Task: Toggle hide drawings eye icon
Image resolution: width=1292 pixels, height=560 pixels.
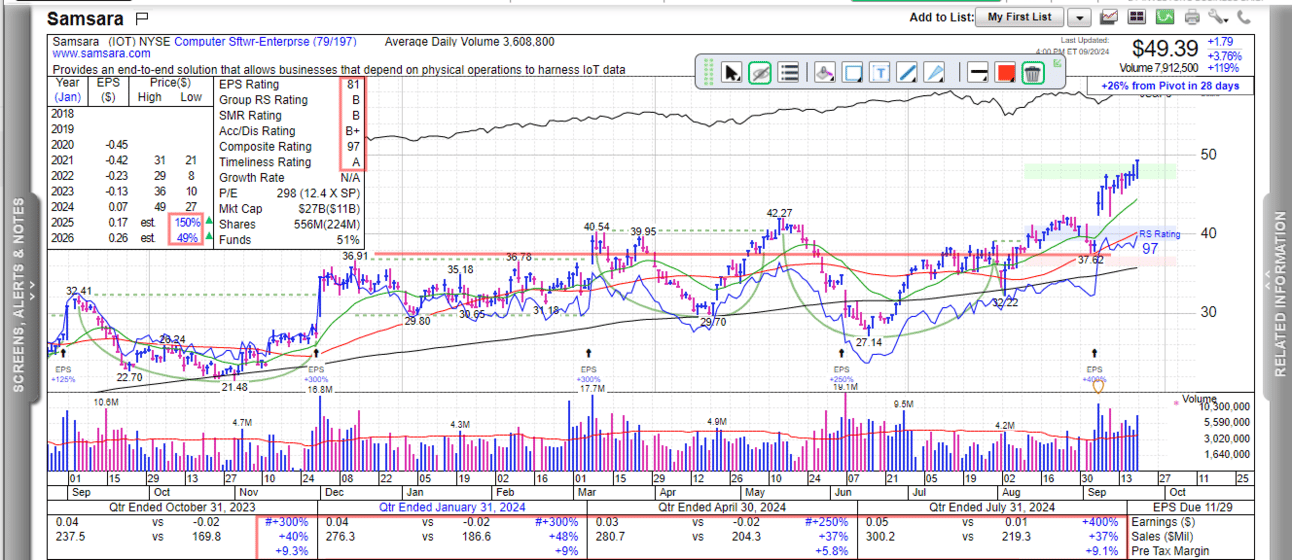Action: tap(759, 72)
